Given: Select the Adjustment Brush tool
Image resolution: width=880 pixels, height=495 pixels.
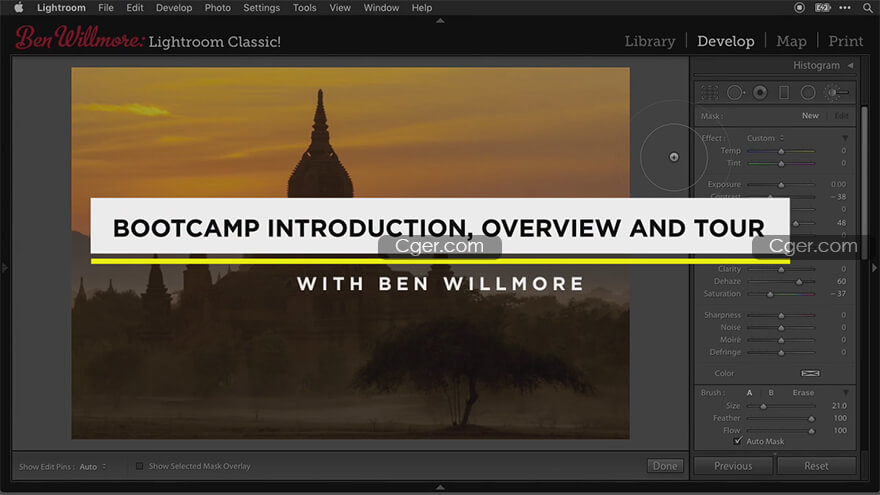Looking at the screenshot, I should coord(836,93).
